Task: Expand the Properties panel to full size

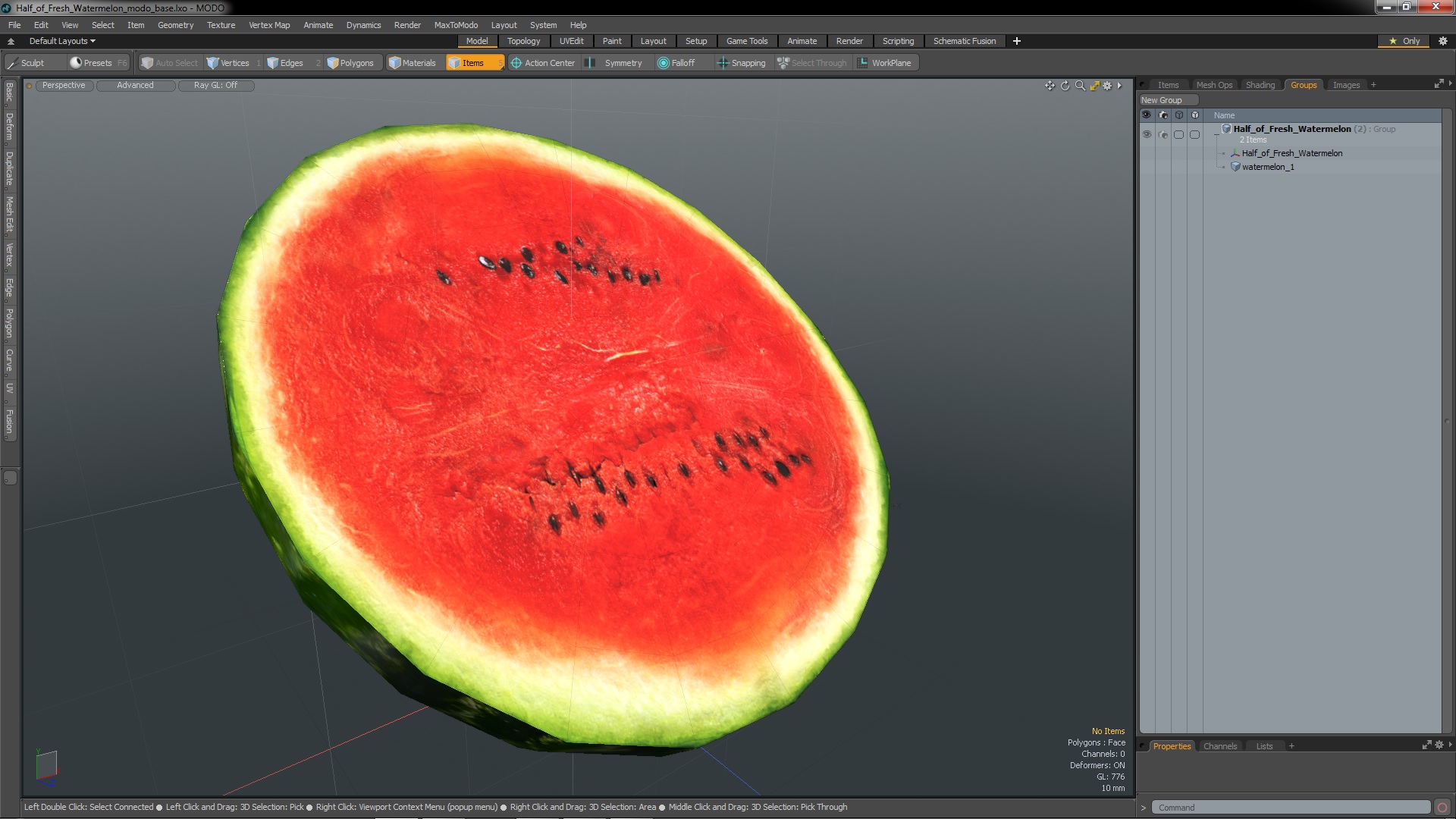Action: (x=1426, y=745)
